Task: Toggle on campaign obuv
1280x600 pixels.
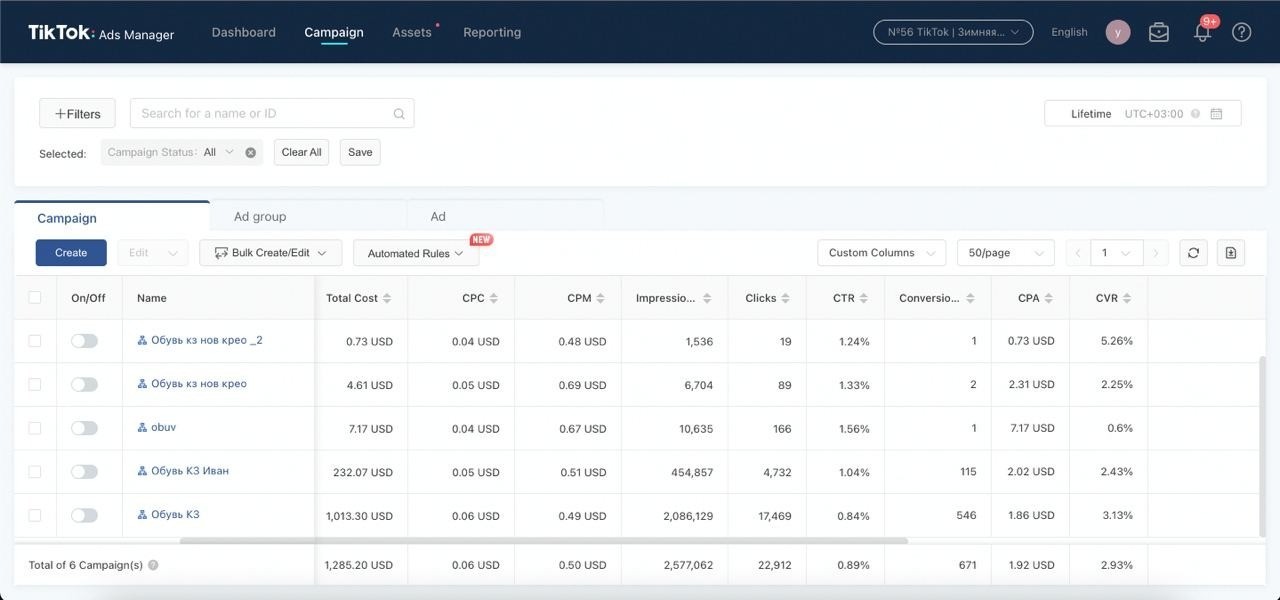Action: (84, 428)
